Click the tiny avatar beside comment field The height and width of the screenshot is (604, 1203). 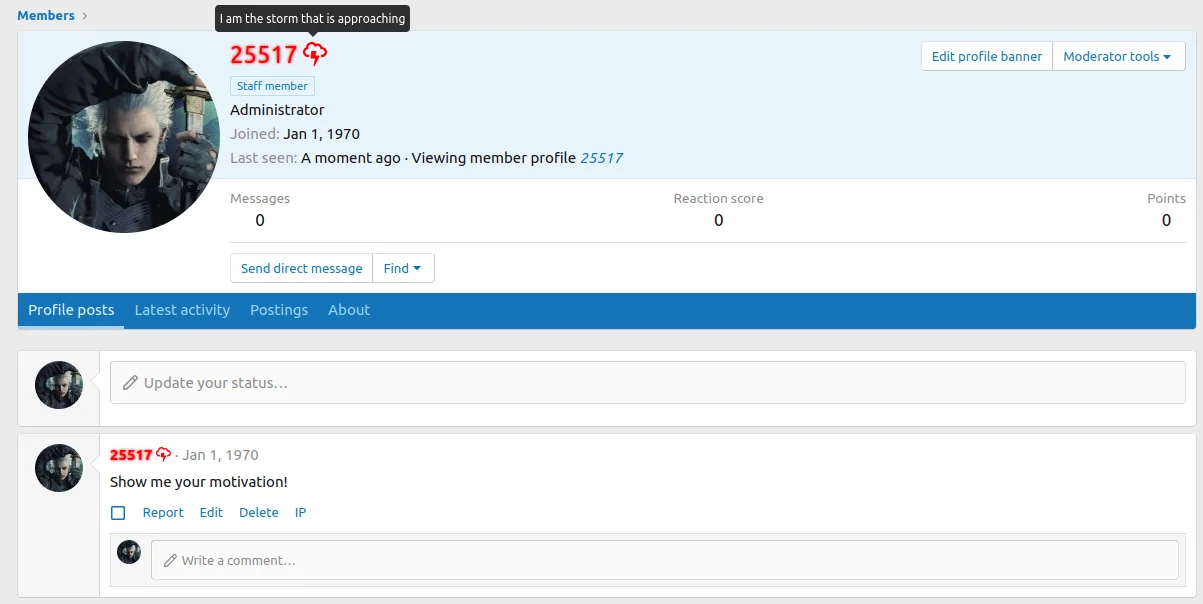(x=129, y=552)
